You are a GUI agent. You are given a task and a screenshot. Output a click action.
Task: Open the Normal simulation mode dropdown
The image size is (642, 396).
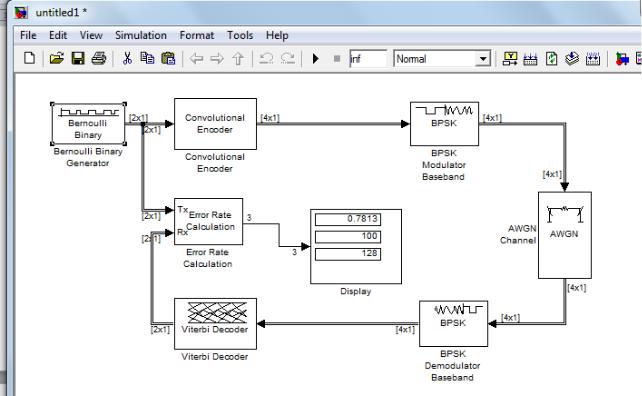483,59
